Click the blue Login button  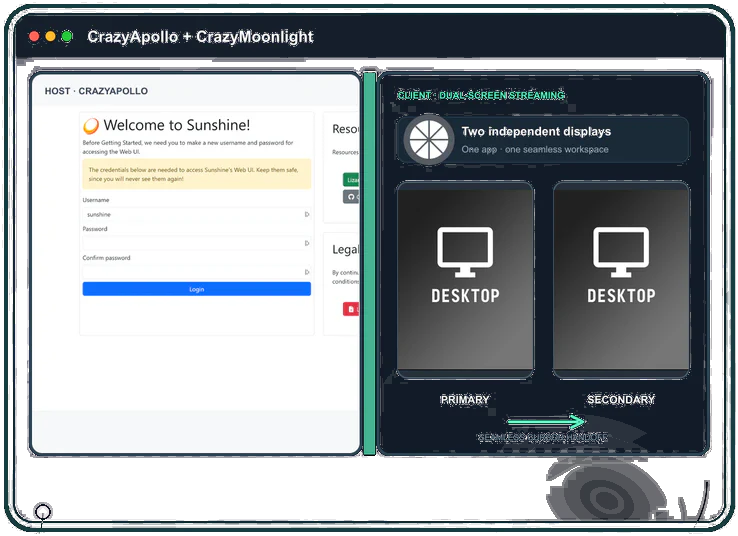pos(196,289)
